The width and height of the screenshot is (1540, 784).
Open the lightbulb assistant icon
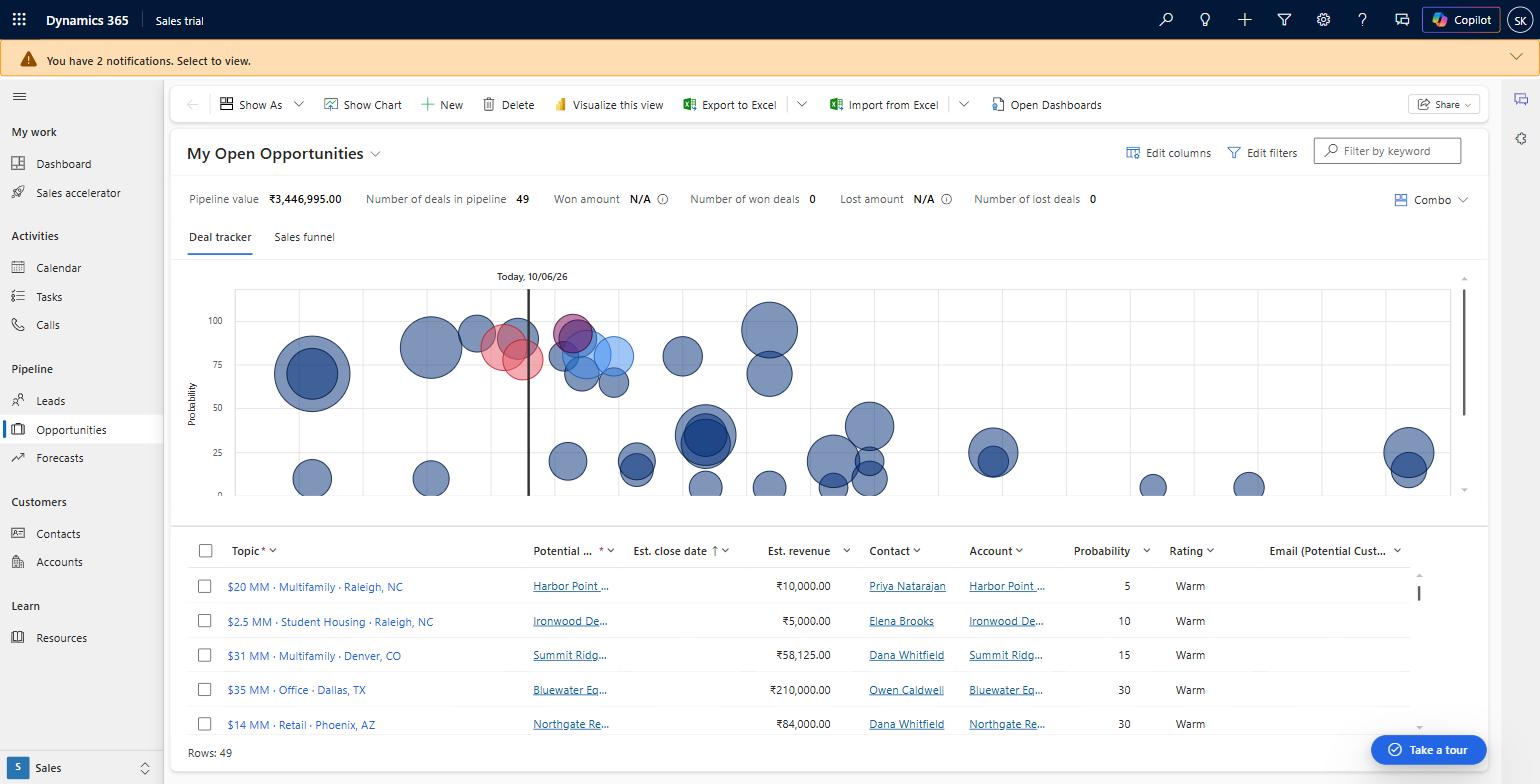pyautogui.click(x=1205, y=20)
